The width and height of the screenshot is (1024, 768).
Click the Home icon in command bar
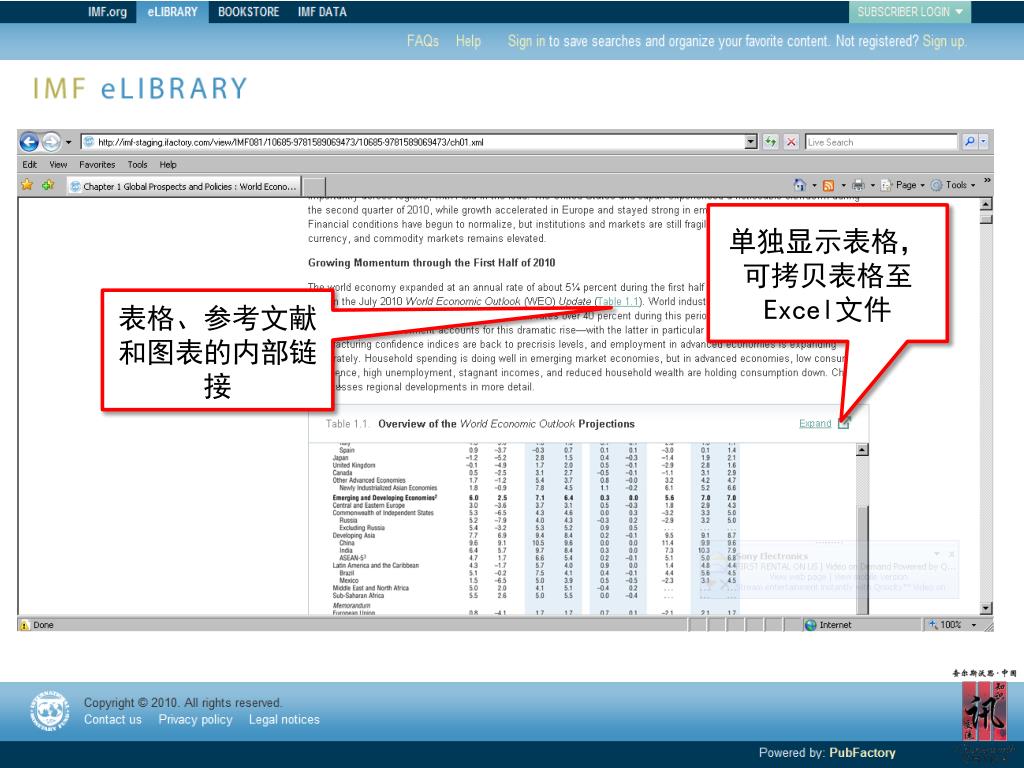(799, 185)
